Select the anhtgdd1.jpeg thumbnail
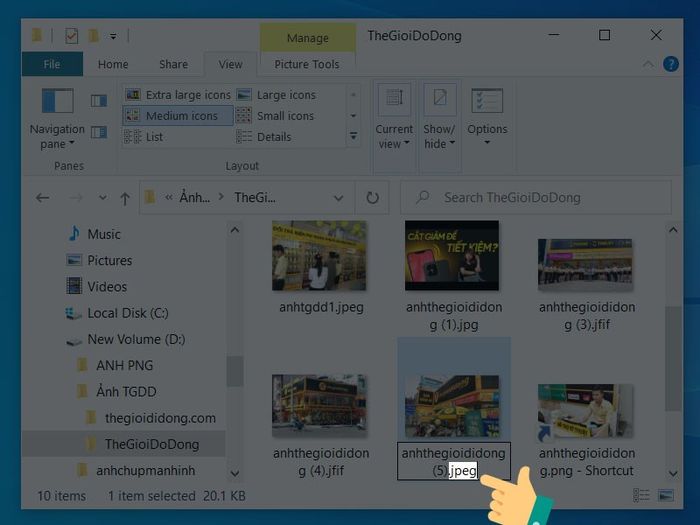Image resolution: width=700 pixels, height=525 pixels. pos(319,255)
